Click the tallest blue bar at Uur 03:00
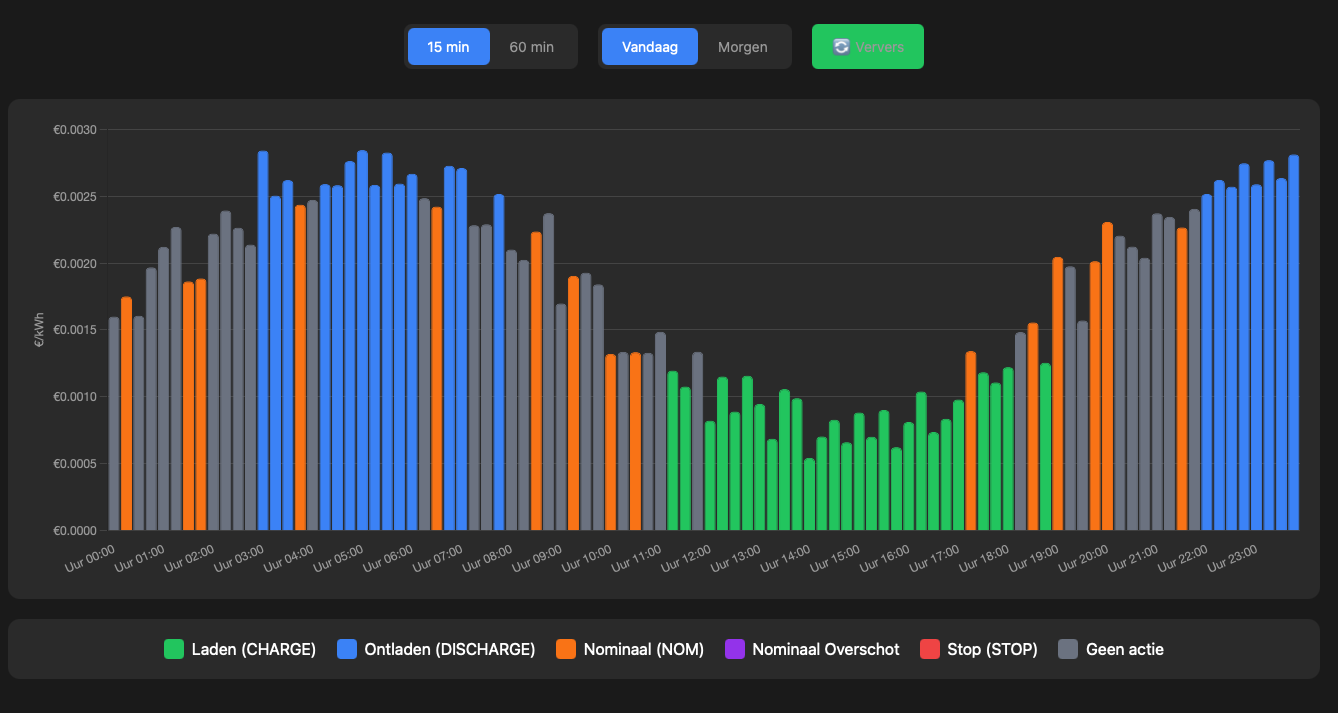Screen dimensions: 1338x713 coord(263,340)
